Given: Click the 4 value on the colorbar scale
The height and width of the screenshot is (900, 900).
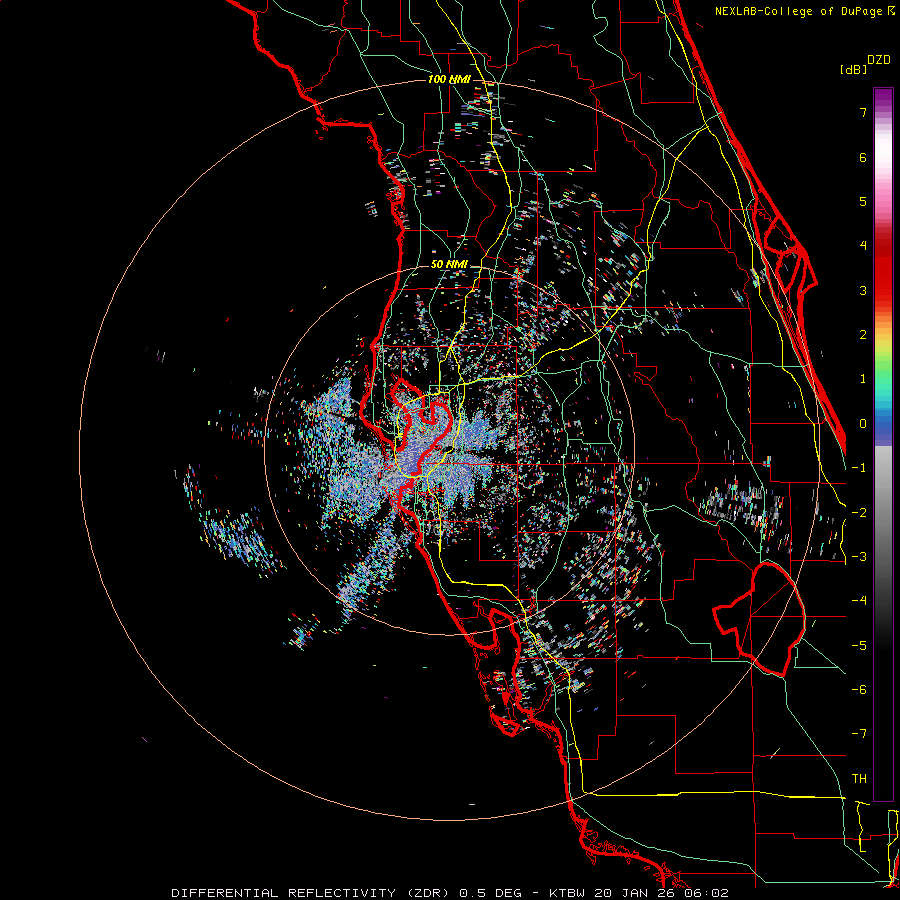Looking at the screenshot, I should 863,246.
